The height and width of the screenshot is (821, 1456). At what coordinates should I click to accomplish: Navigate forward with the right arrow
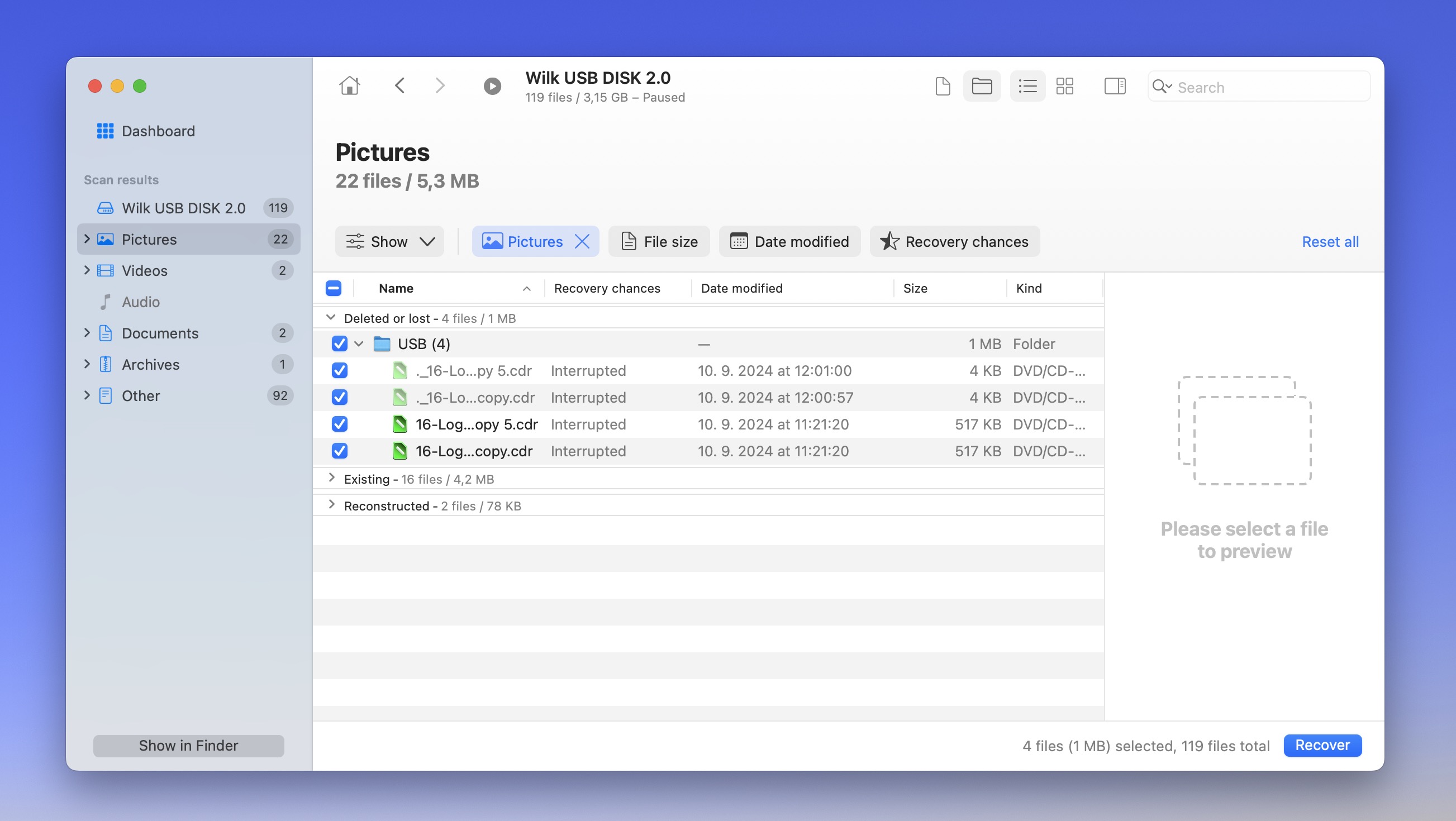440,86
